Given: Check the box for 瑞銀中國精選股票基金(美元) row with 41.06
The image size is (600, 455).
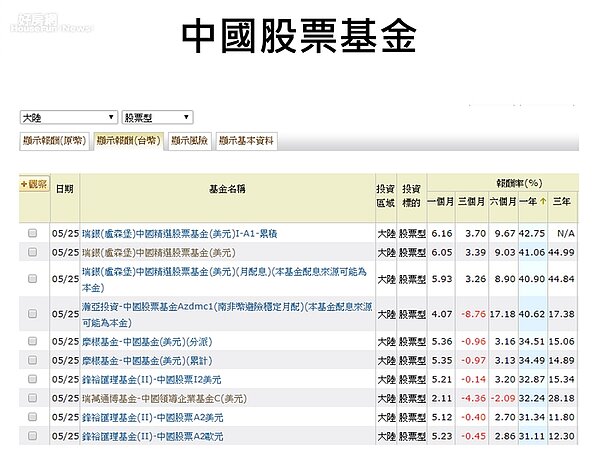Looking at the screenshot, I should [33, 252].
